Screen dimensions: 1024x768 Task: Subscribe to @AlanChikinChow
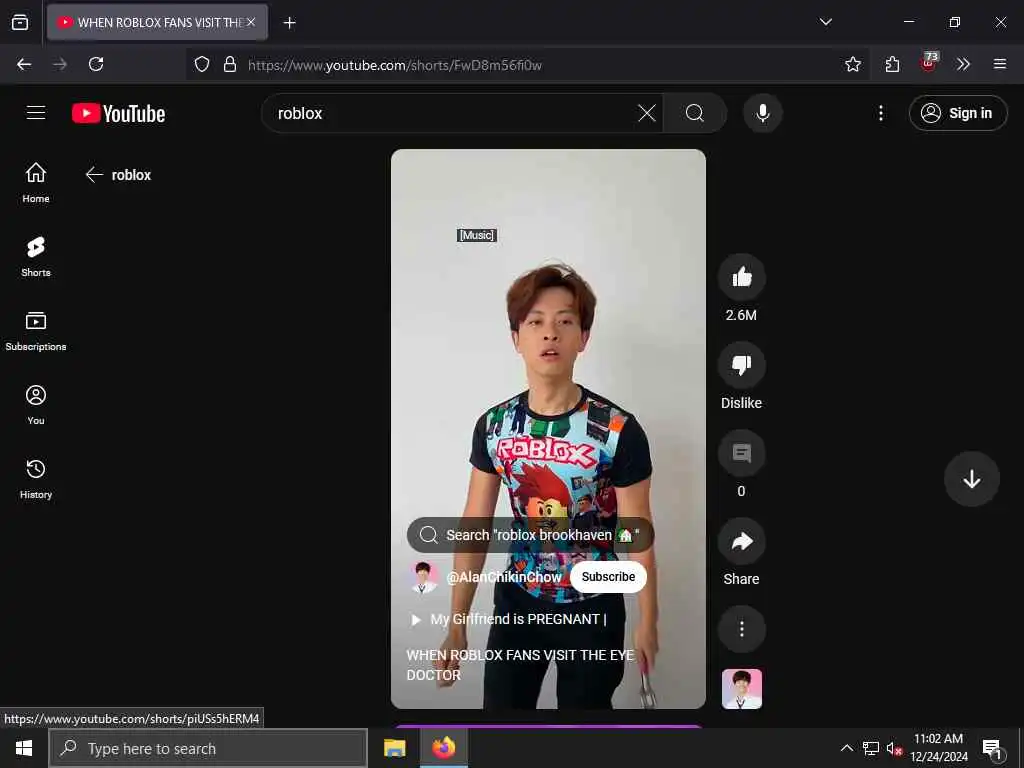click(608, 577)
